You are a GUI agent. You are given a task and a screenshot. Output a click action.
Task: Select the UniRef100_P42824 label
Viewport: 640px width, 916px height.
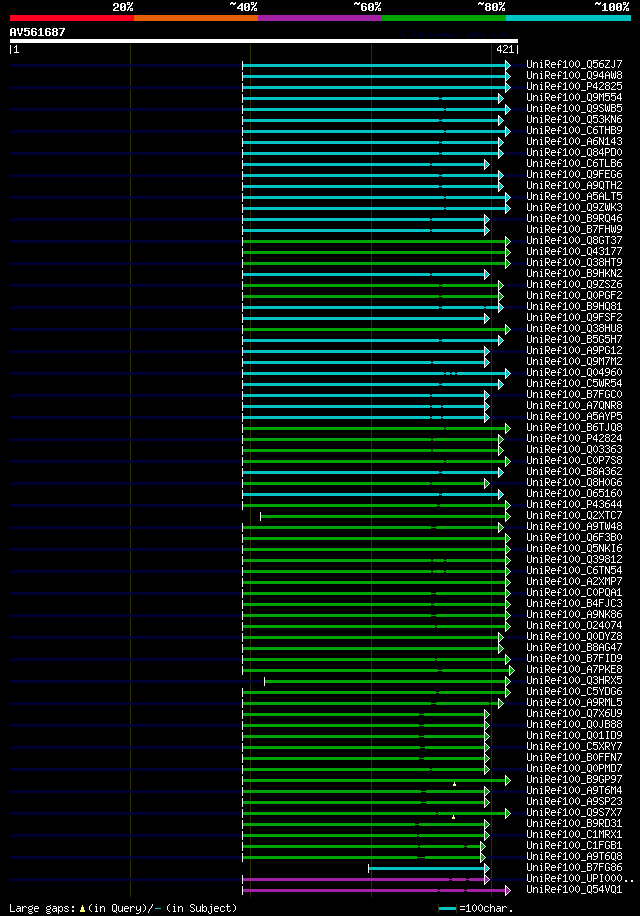tap(574, 439)
